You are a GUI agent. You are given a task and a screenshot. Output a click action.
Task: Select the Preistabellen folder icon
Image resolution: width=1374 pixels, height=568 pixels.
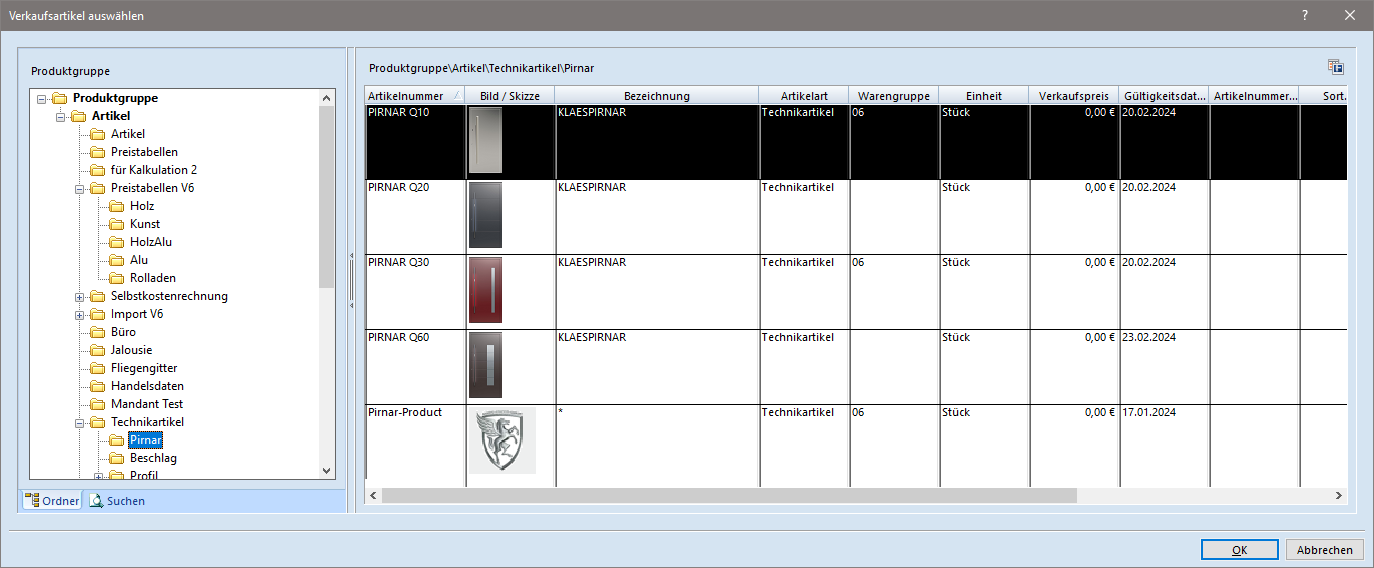coord(97,152)
